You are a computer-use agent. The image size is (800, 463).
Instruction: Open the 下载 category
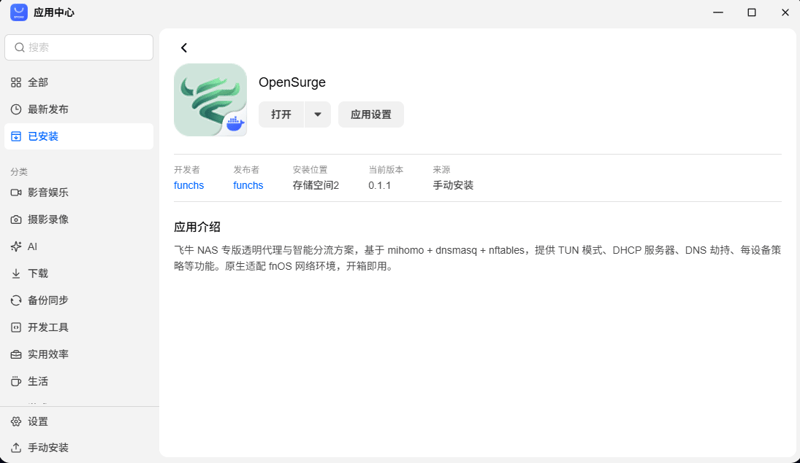(79, 274)
